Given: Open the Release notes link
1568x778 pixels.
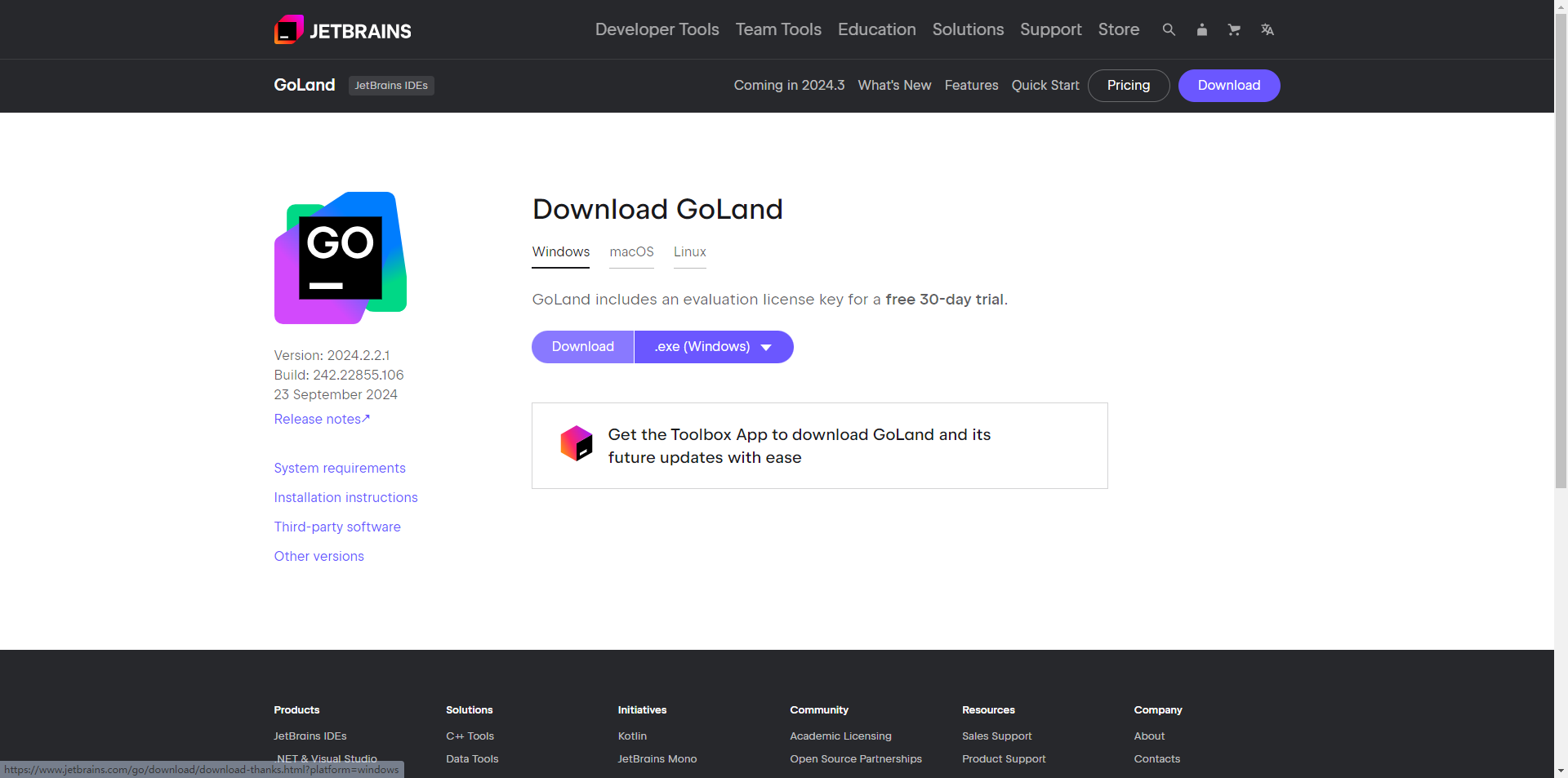Looking at the screenshot, I should 322,419.
